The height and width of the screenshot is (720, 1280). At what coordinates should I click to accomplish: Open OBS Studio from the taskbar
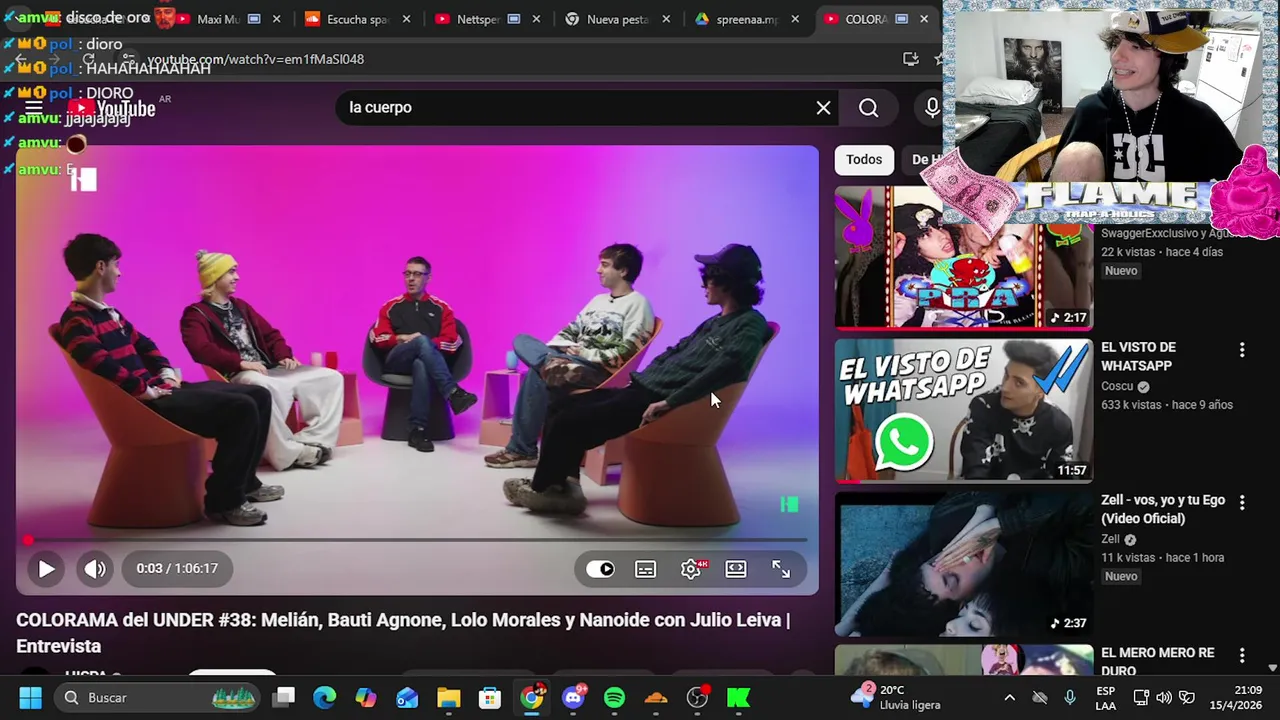click(698, 697)
